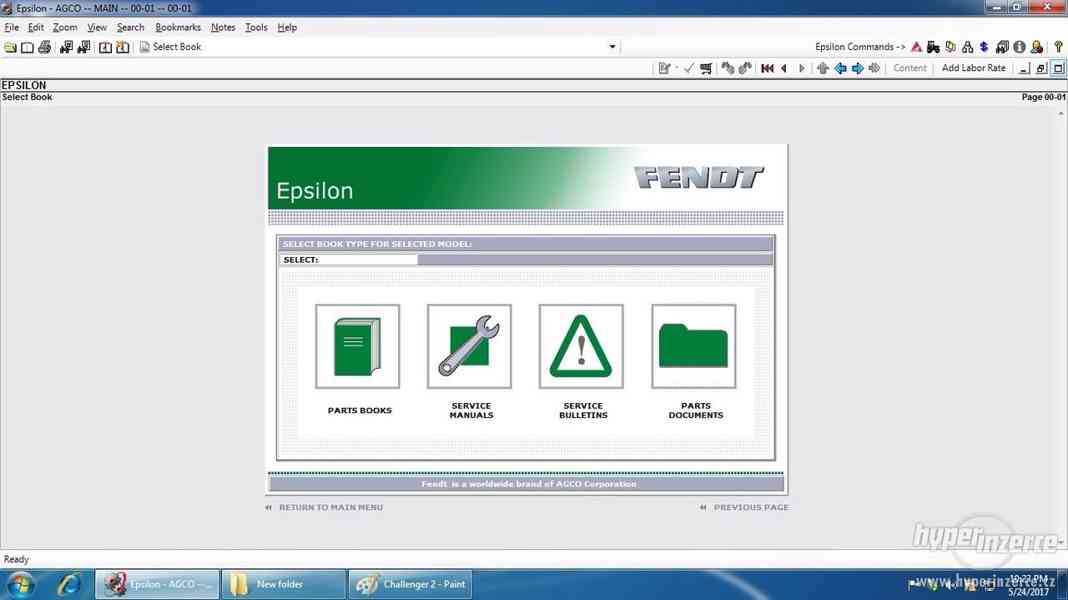Screen dimensions: 1068x600
Task: Open the Notes menu
Action: [223, 27]
